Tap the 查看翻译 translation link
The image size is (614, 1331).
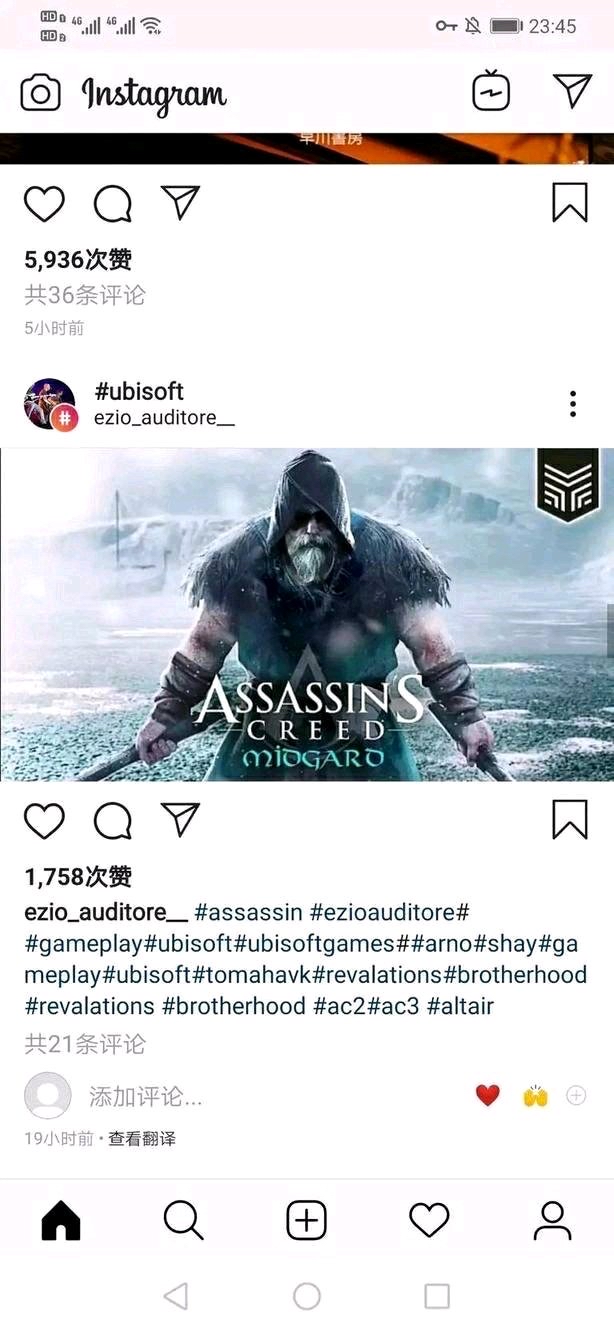tap(142, 1139)
